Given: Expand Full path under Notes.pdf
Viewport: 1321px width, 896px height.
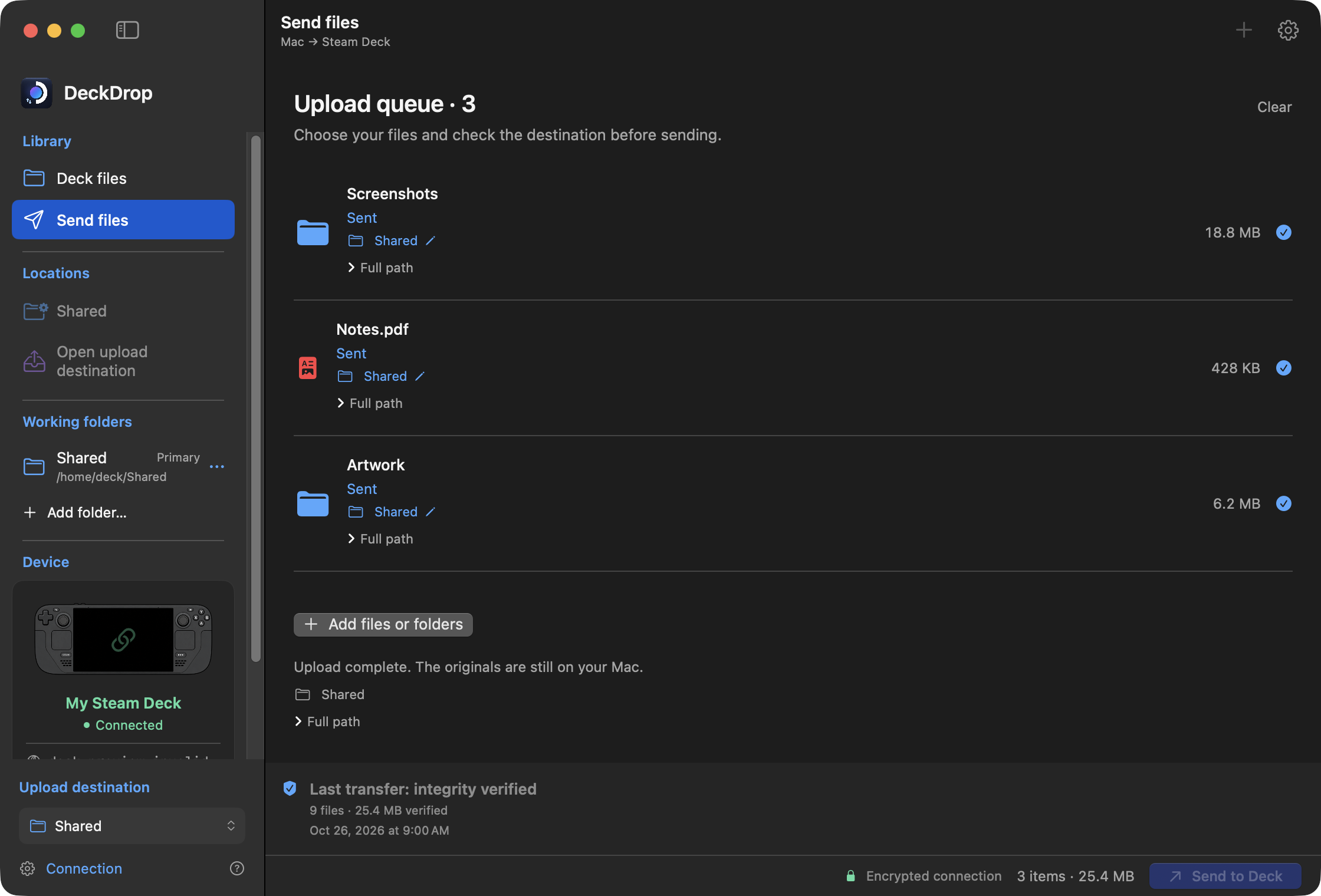Looking at the screenshot, I should click(x=370, y=403).
